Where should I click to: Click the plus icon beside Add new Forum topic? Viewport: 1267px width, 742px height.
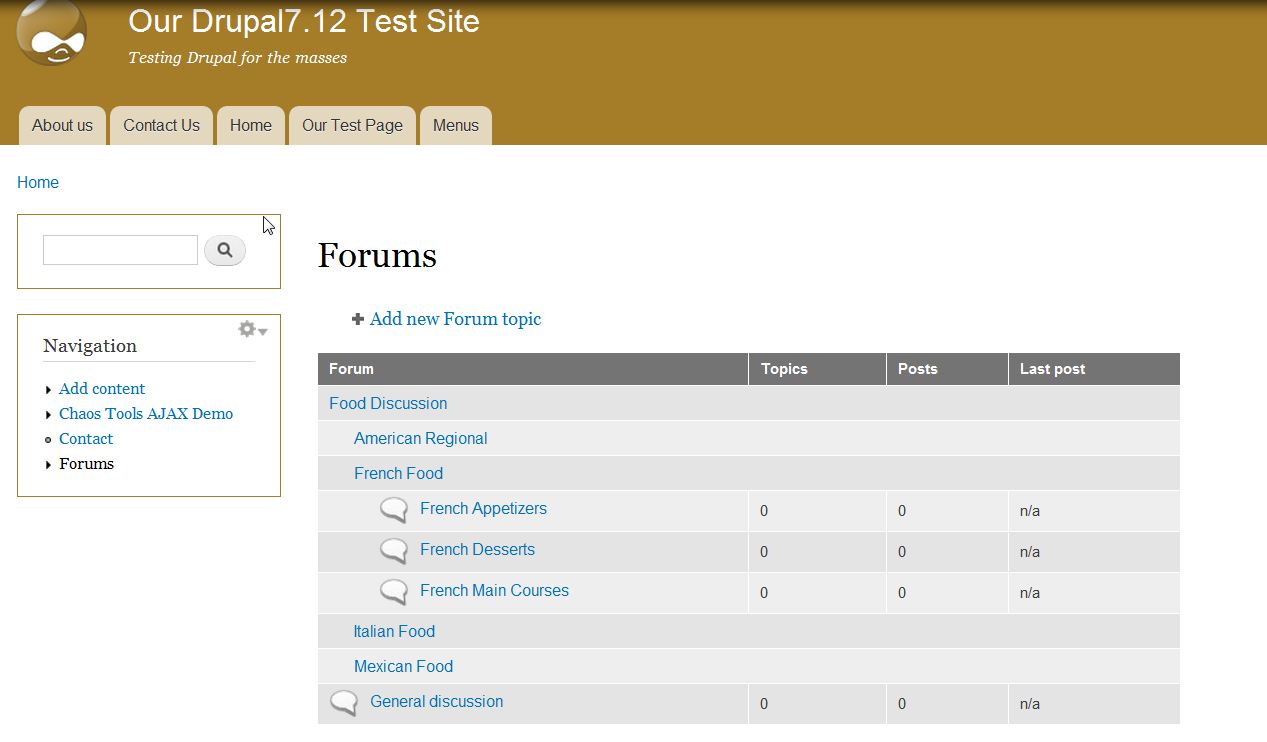click(x=358, y=319)
